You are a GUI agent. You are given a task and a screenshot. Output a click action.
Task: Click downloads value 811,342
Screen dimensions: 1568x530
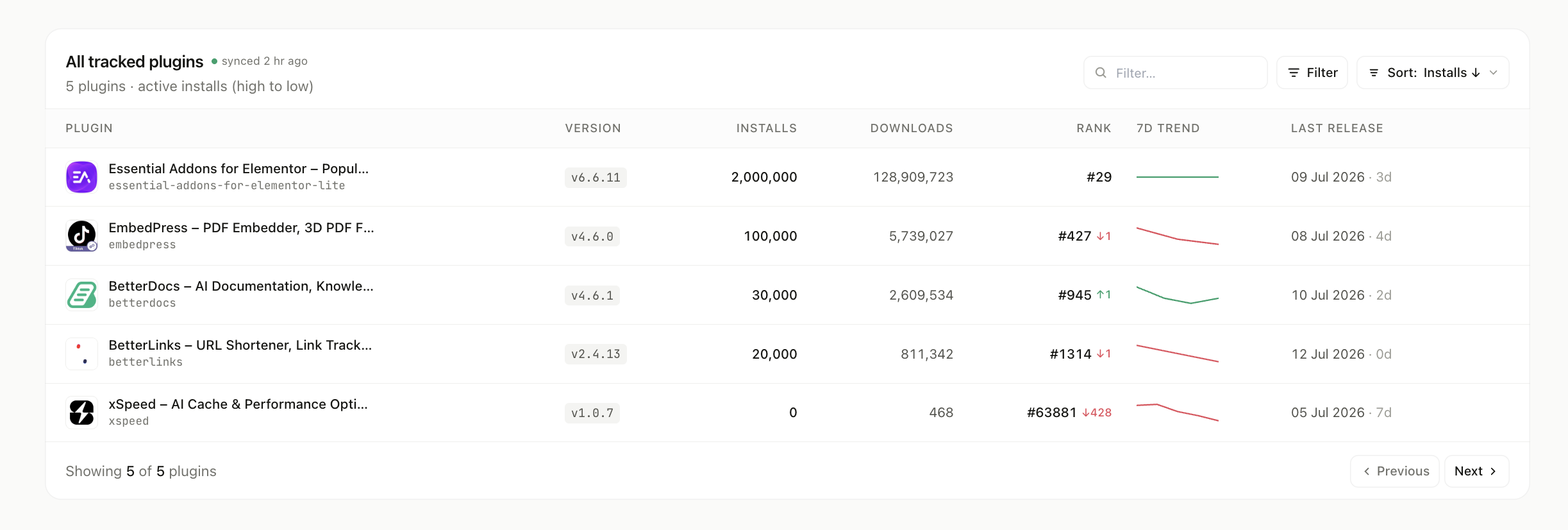[x=927, y=354]
